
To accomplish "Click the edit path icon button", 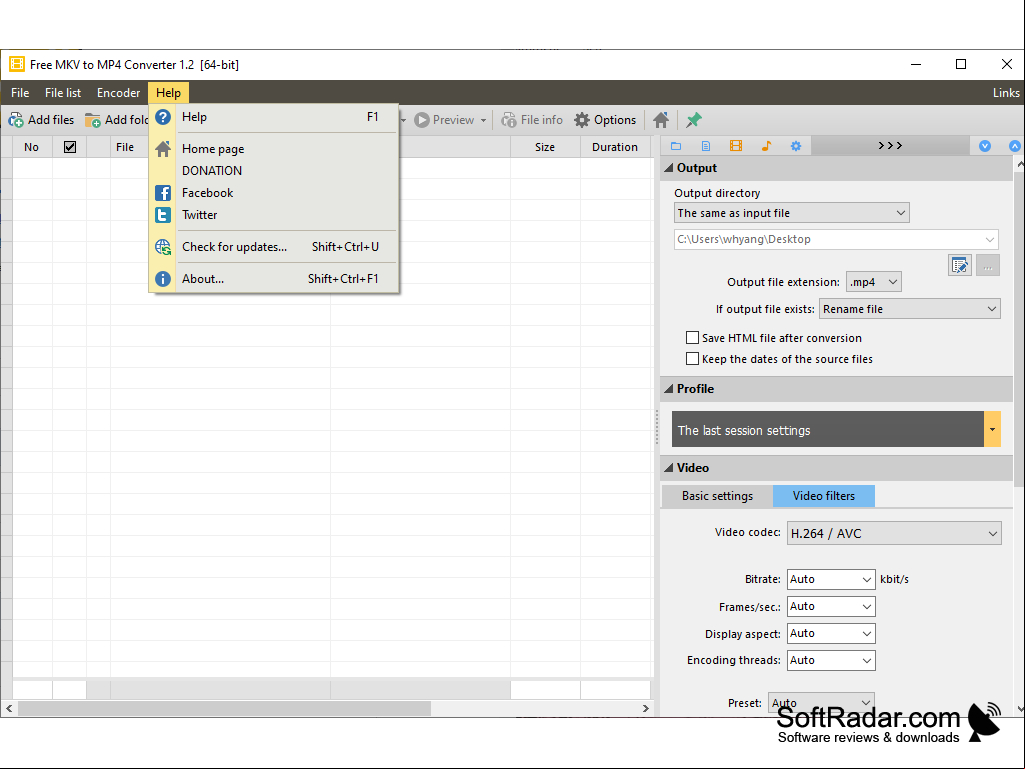I will tap(959, 265).
